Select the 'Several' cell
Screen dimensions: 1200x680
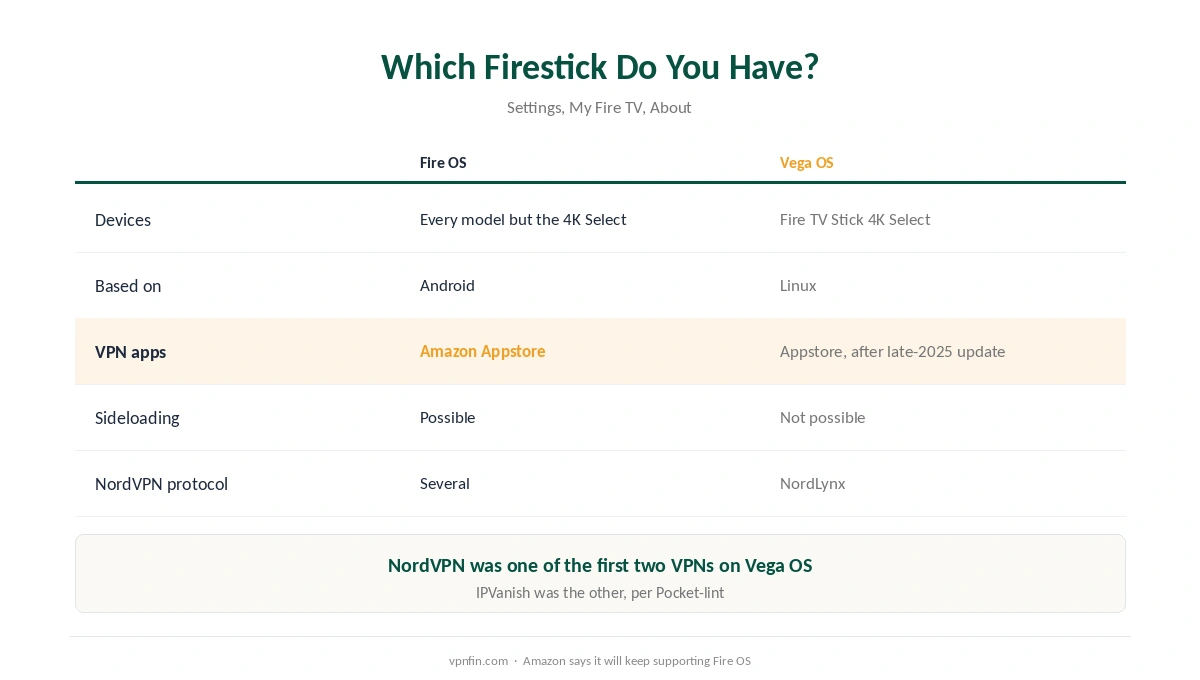click(x=444, y=484)
